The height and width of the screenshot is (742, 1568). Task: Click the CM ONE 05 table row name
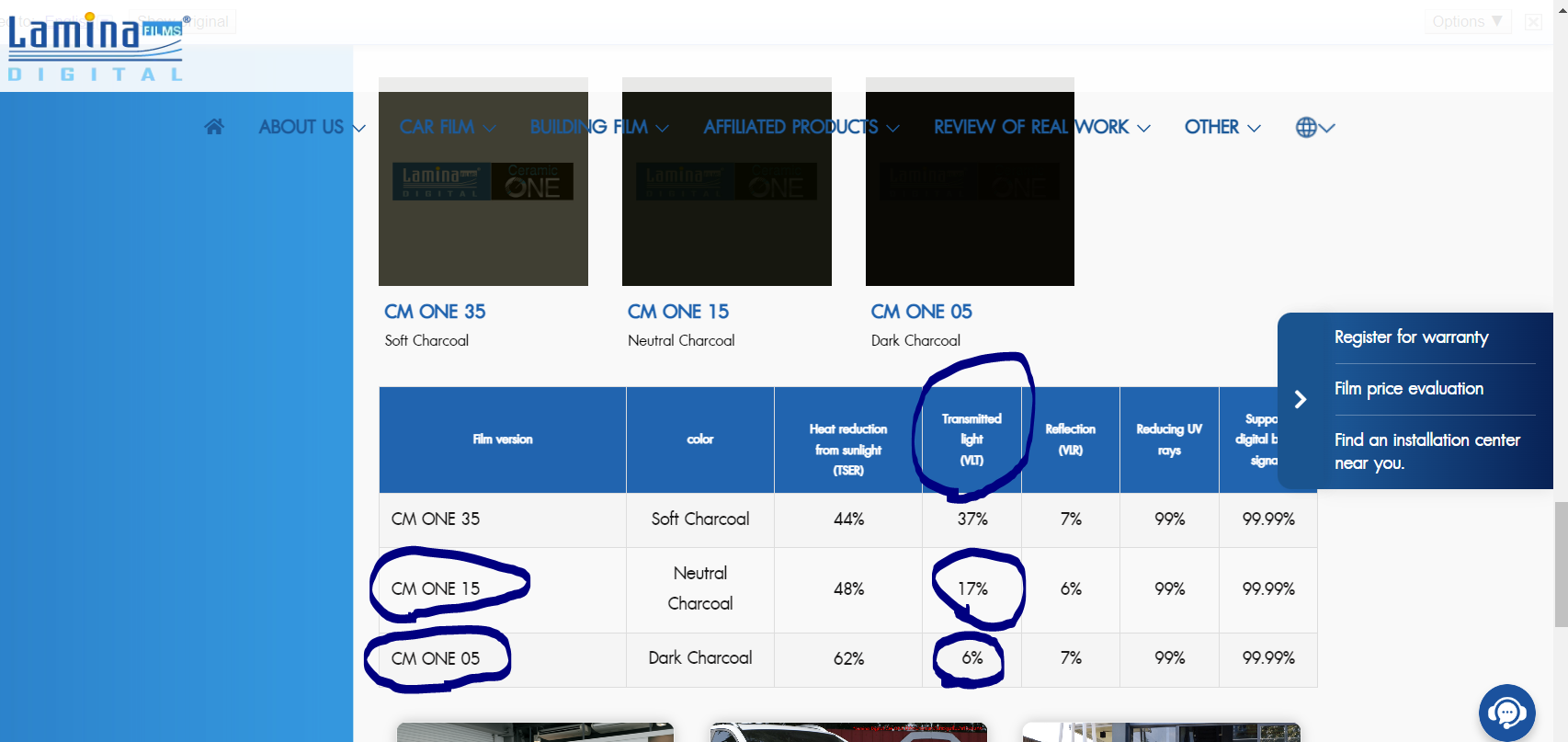(x=436, y=659)
